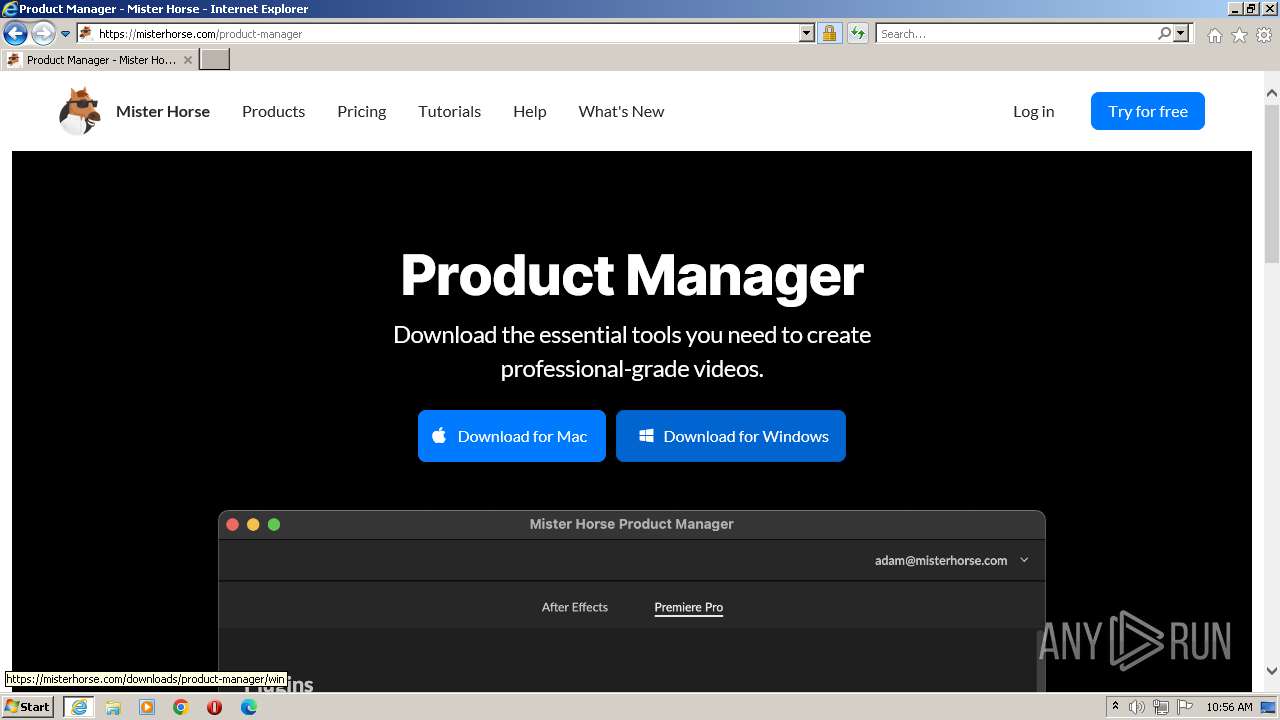This screenshot has height=720, width=1280.
Task: Click Download for Mac button
Action: (511, 436)
